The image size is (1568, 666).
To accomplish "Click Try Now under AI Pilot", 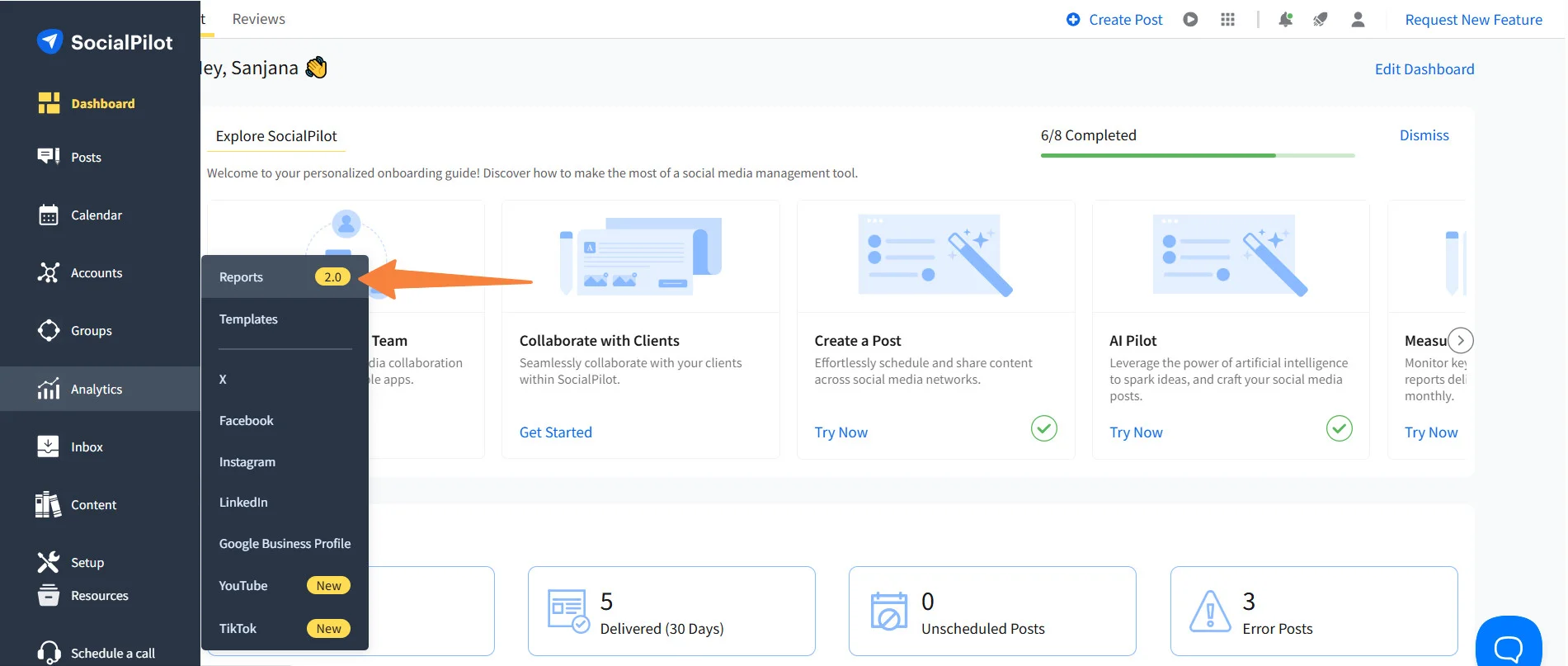I will pos(1136,432).
